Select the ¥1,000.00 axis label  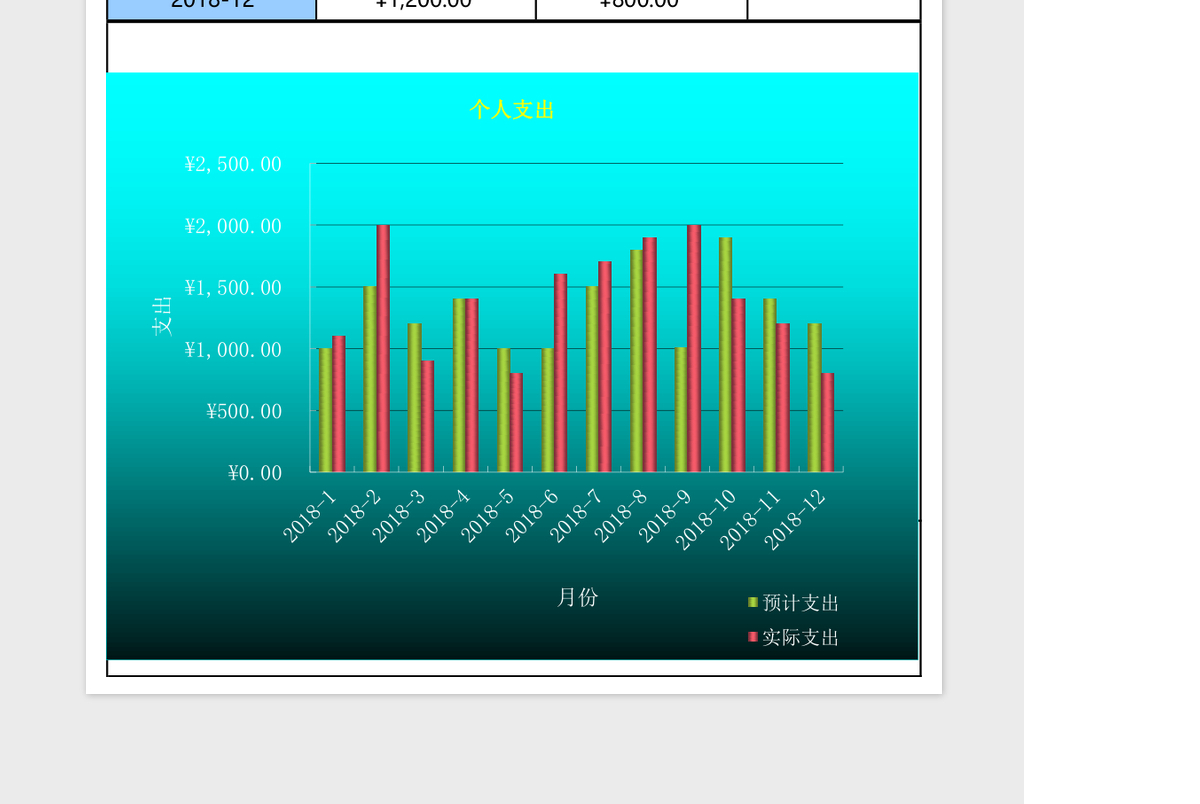233,350
